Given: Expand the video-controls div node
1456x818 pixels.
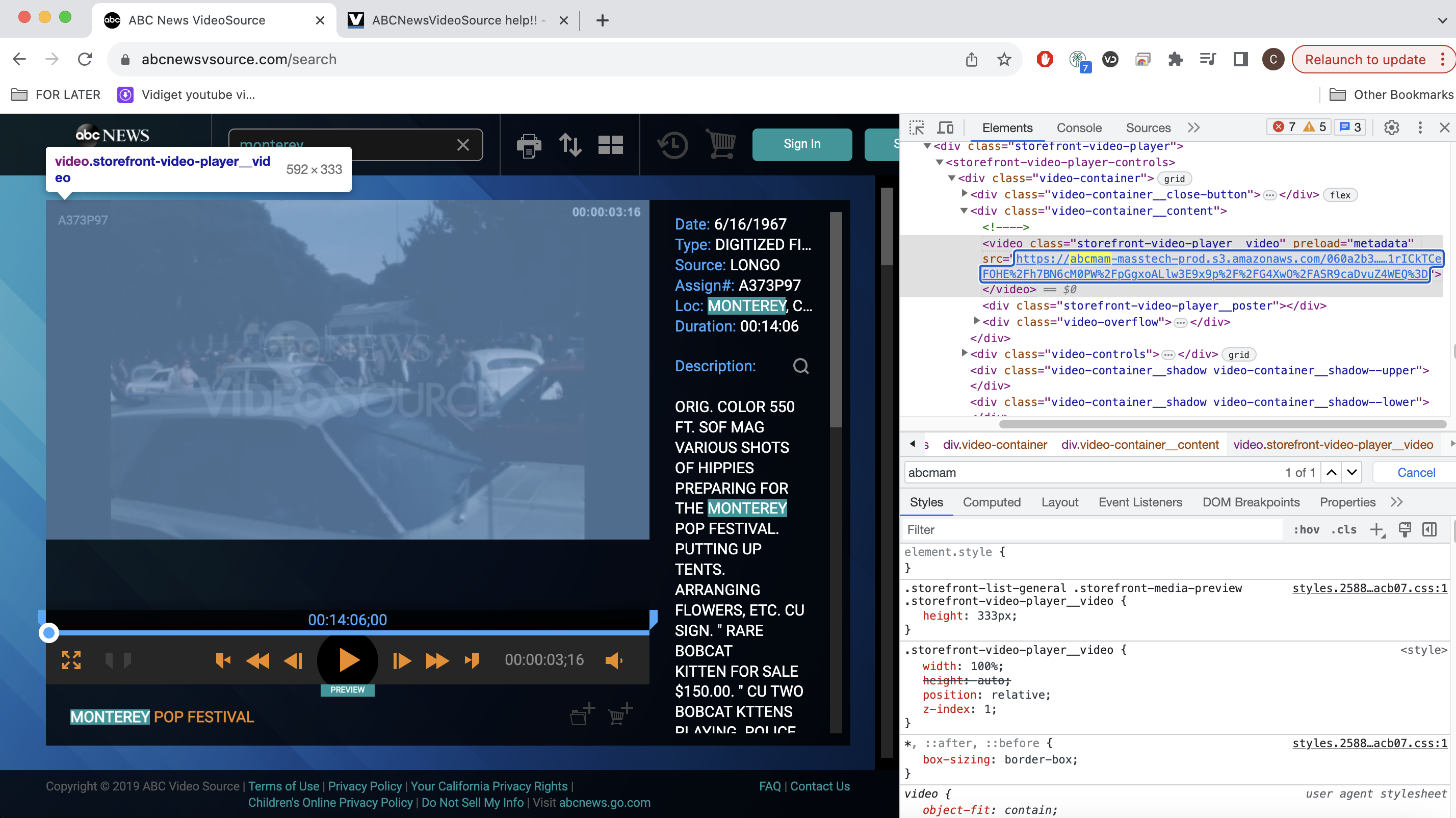Looking at the screenshot, I should tap(964, 353).
